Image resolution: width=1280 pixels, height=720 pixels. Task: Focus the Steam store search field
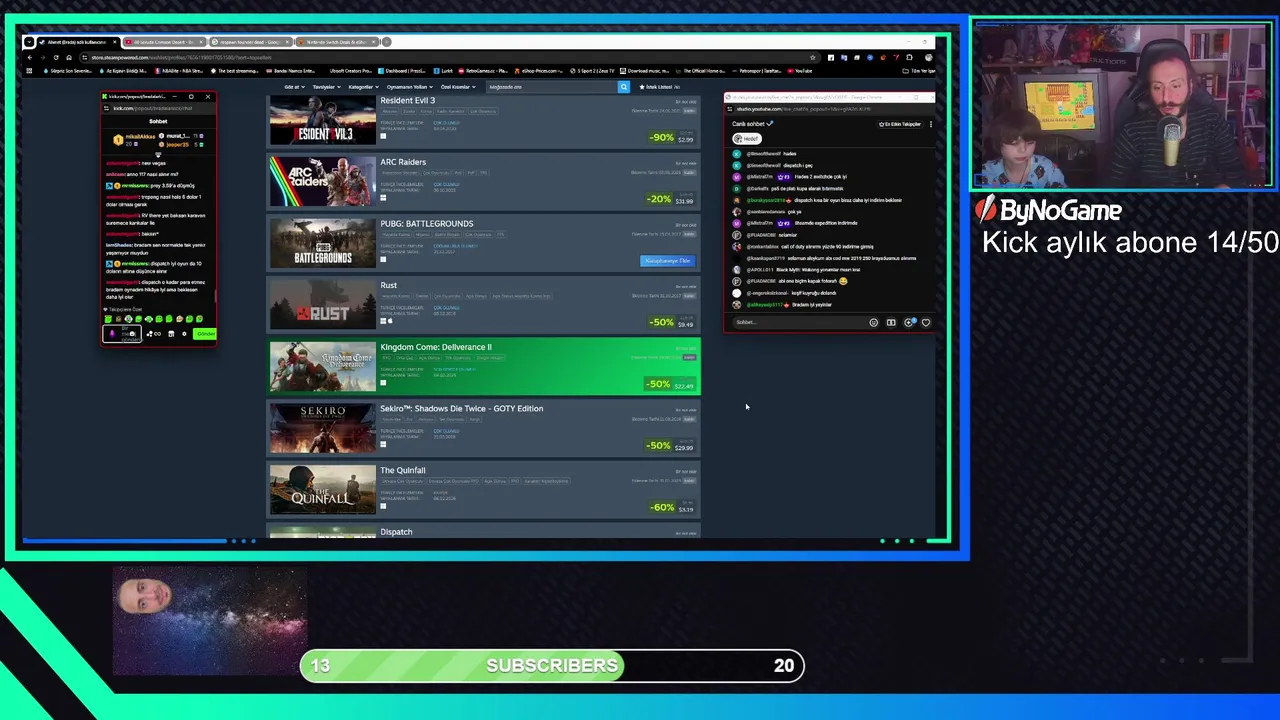point(551,87)
